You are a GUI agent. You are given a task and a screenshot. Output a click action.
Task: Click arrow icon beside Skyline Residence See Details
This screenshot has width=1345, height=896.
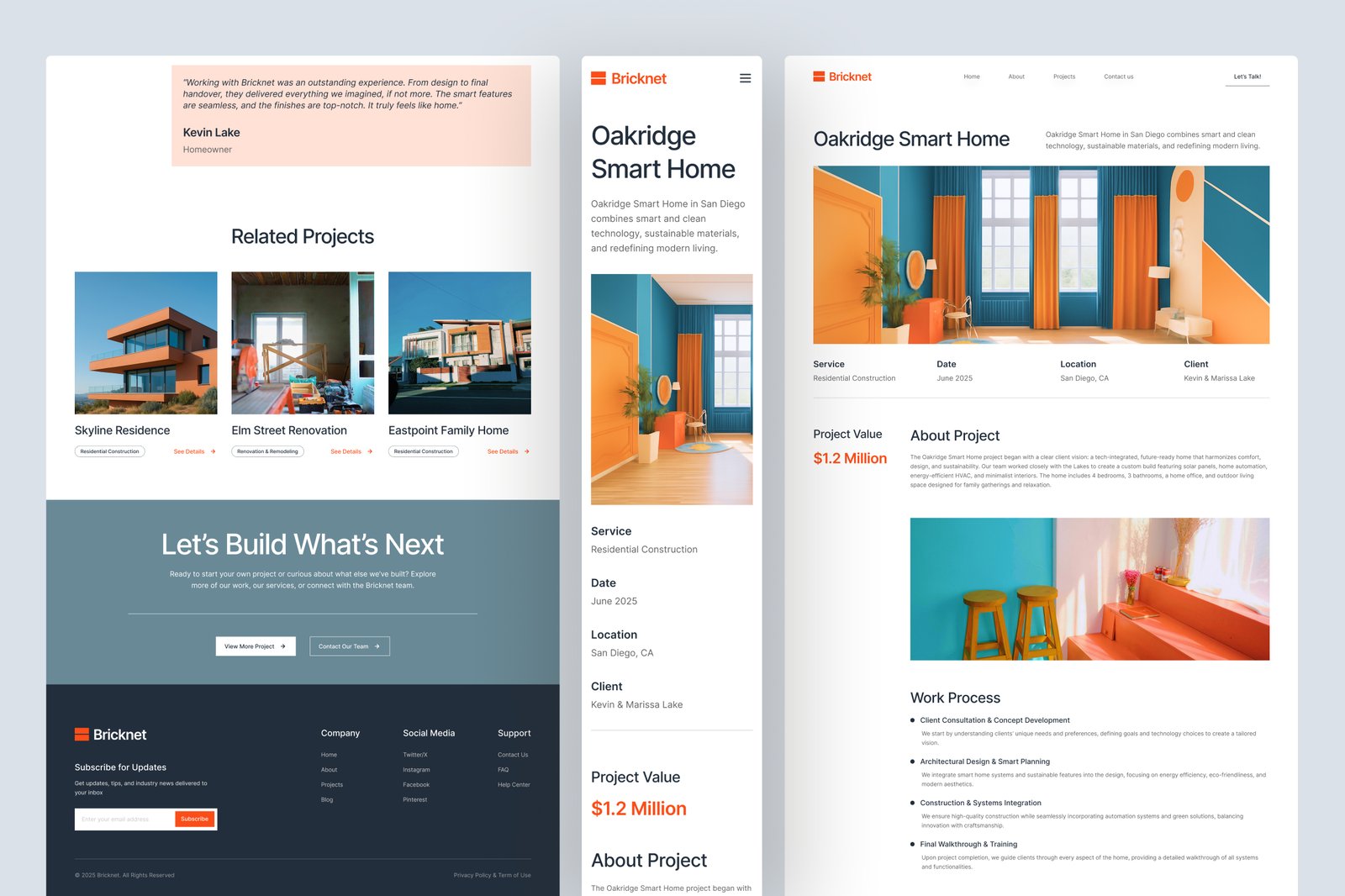(214, 451)
